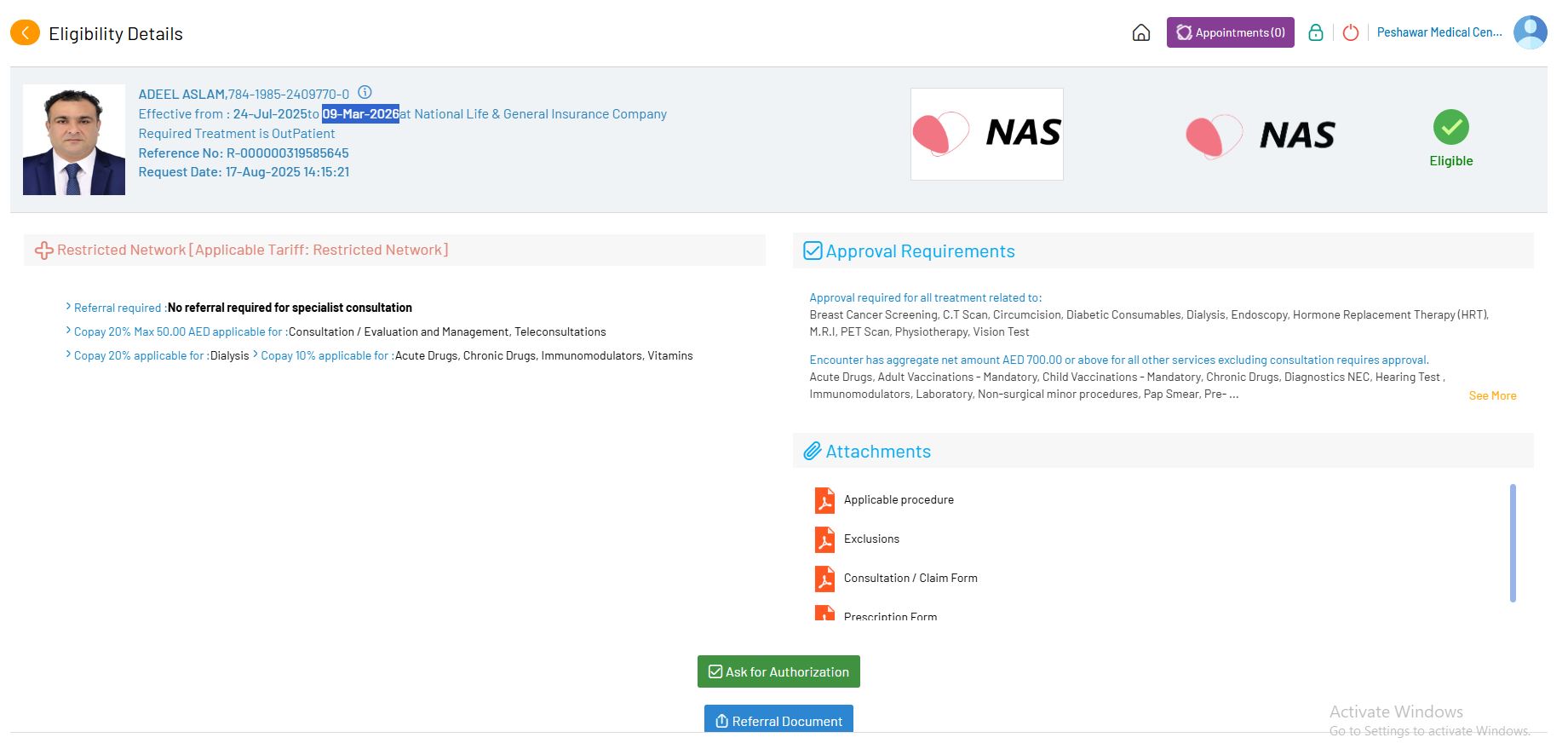Click the green Eligible checkmark icon
Screen dimensions: 1568x749
[x=1451, y=127]
